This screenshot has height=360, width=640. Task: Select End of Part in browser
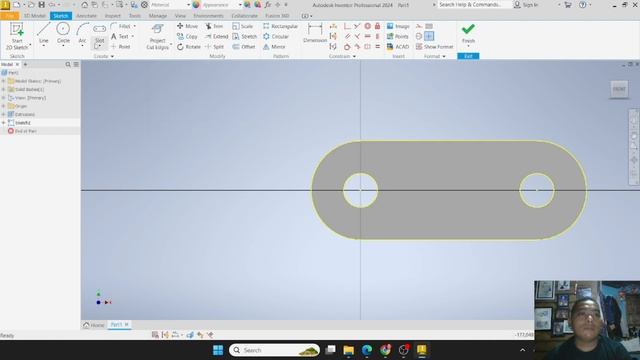(22, 131)
